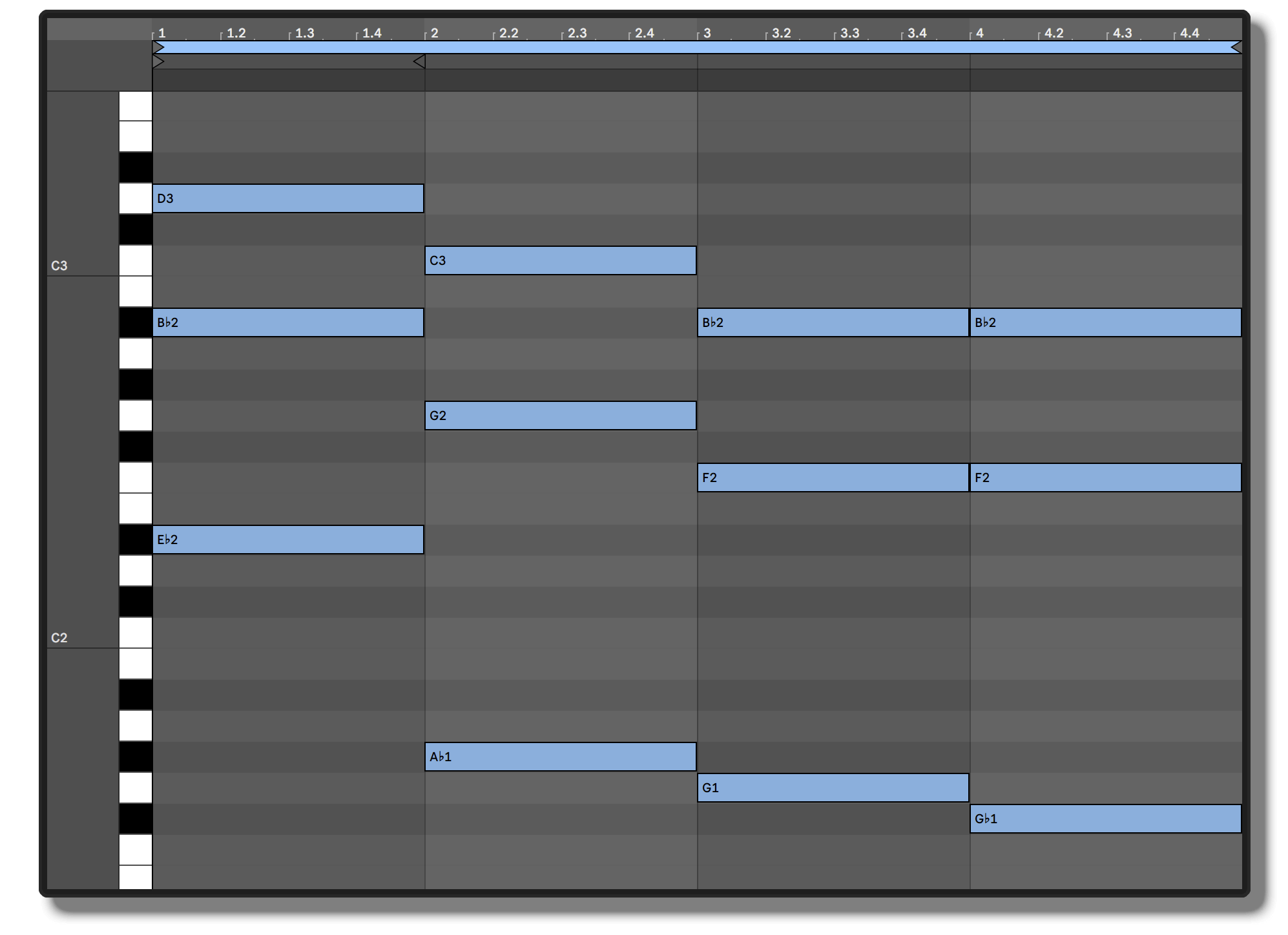
Task: Select the E♭2 note in bar 1
Action: (288, 540)
